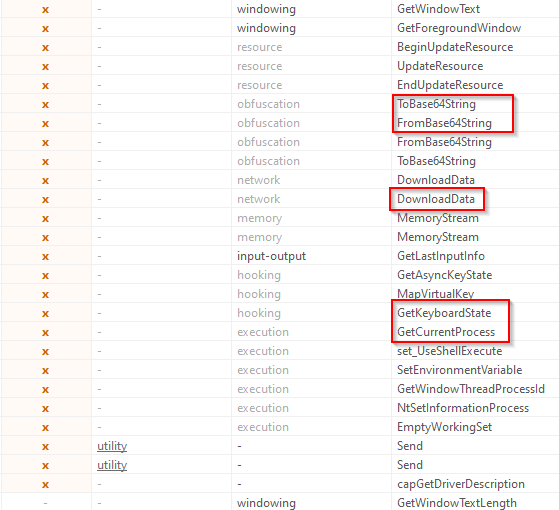This screenshot has width=559, height=510.
Task: Select the GetCurrentProcess entry
Action: (446, 332)
